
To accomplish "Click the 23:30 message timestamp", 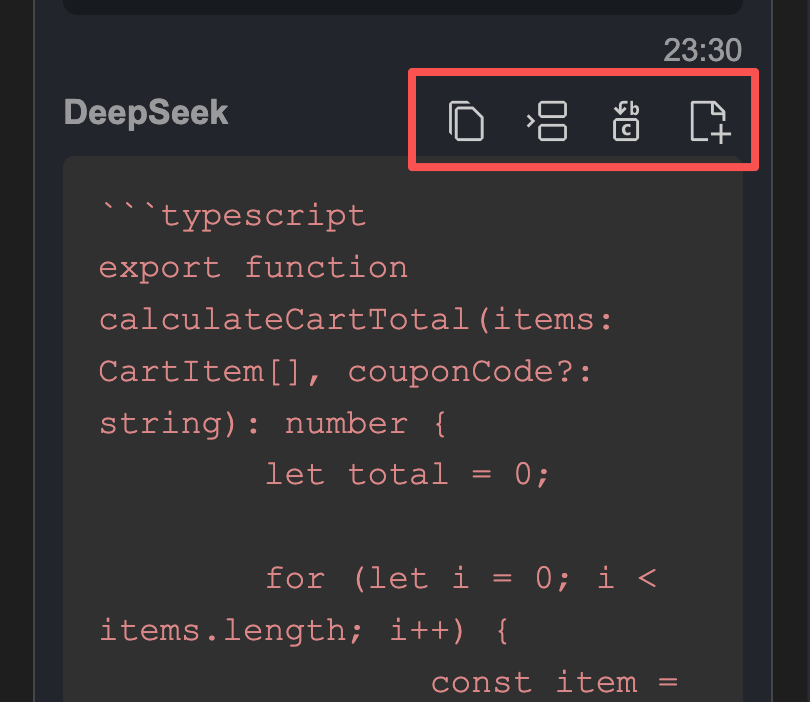I will click(x=703, y=50).
